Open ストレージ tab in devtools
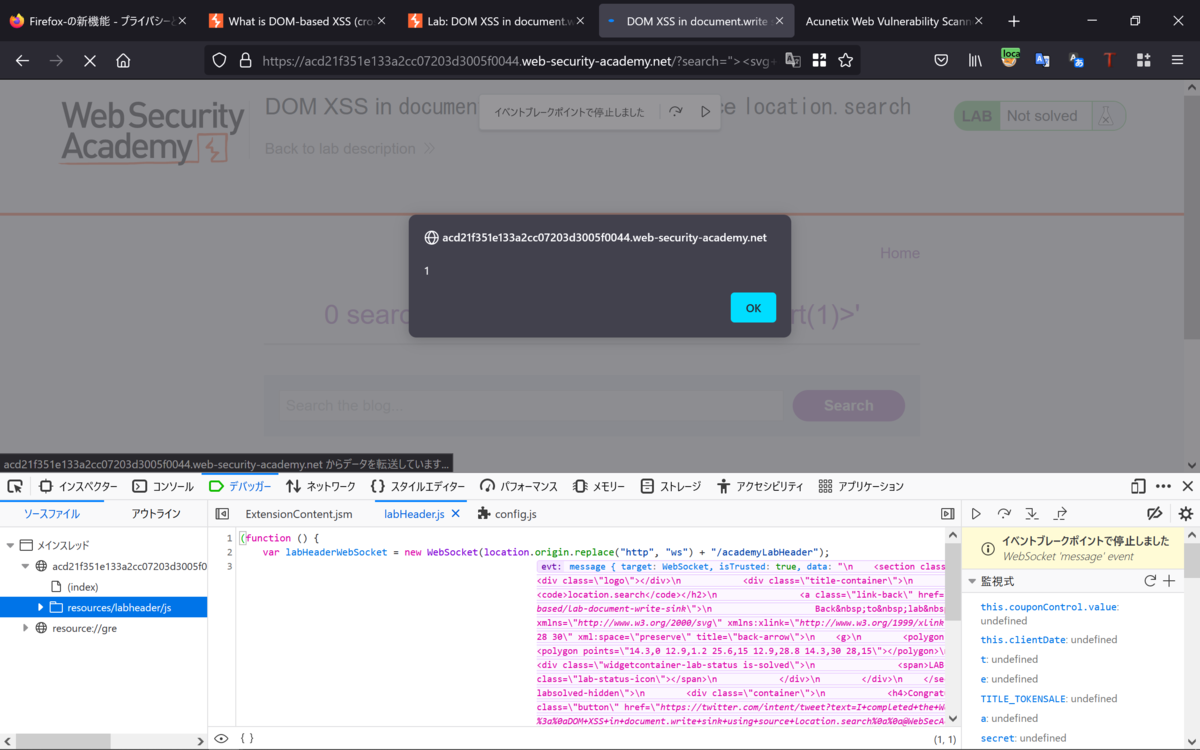Viewport: 1200px width, 750px height. coord(670,486)
